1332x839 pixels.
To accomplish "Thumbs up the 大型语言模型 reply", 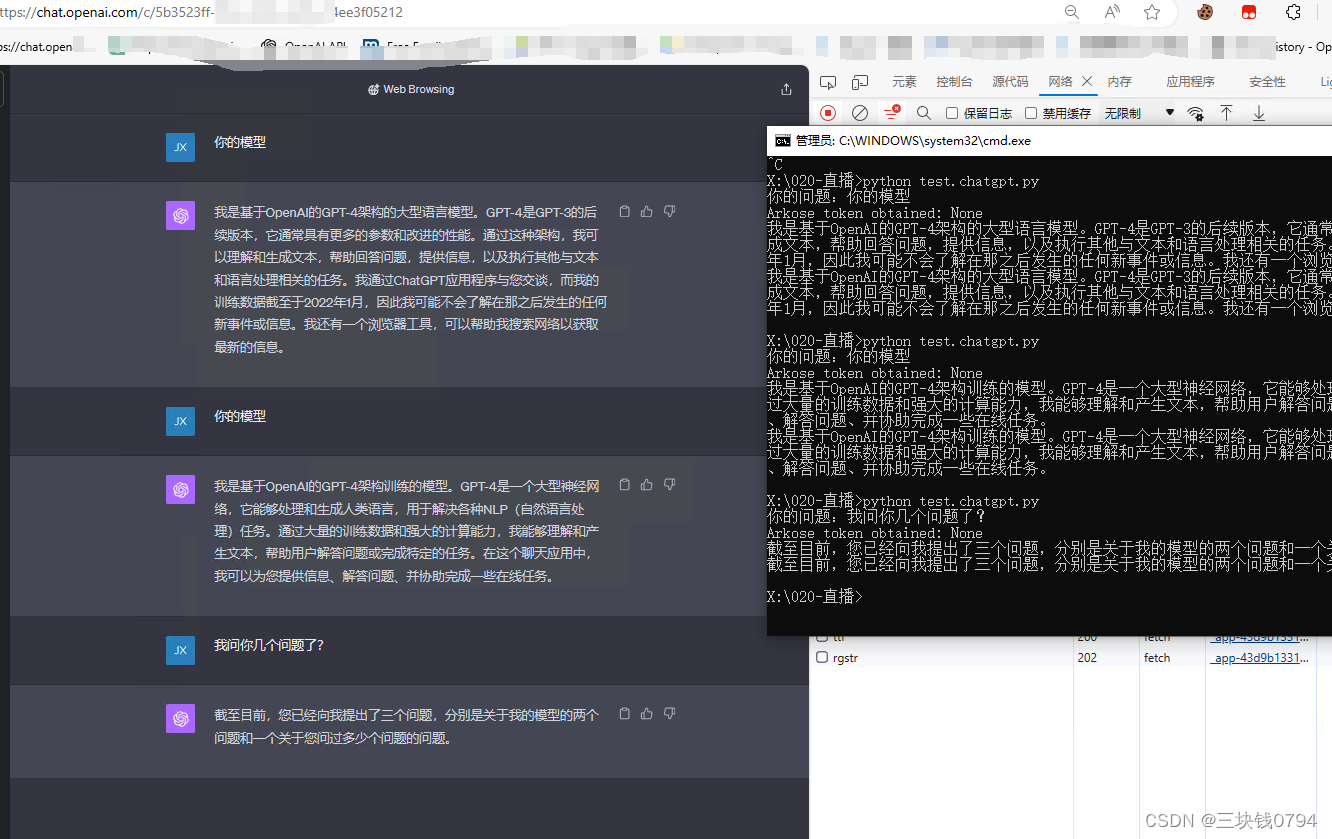I will pyautogui.click(x=647, y=212).
